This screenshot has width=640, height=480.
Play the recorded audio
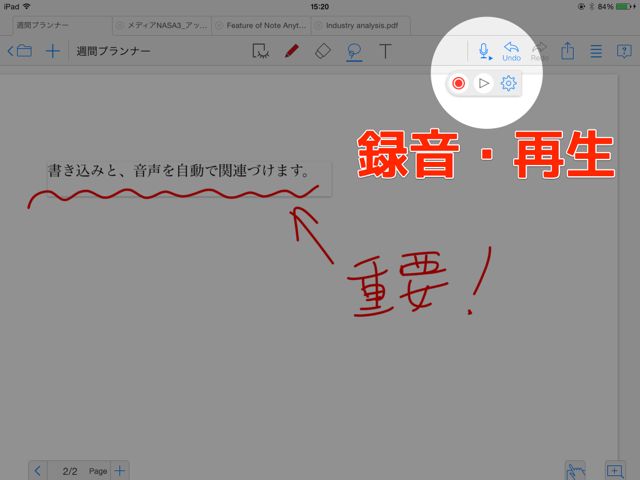point(484,83)
